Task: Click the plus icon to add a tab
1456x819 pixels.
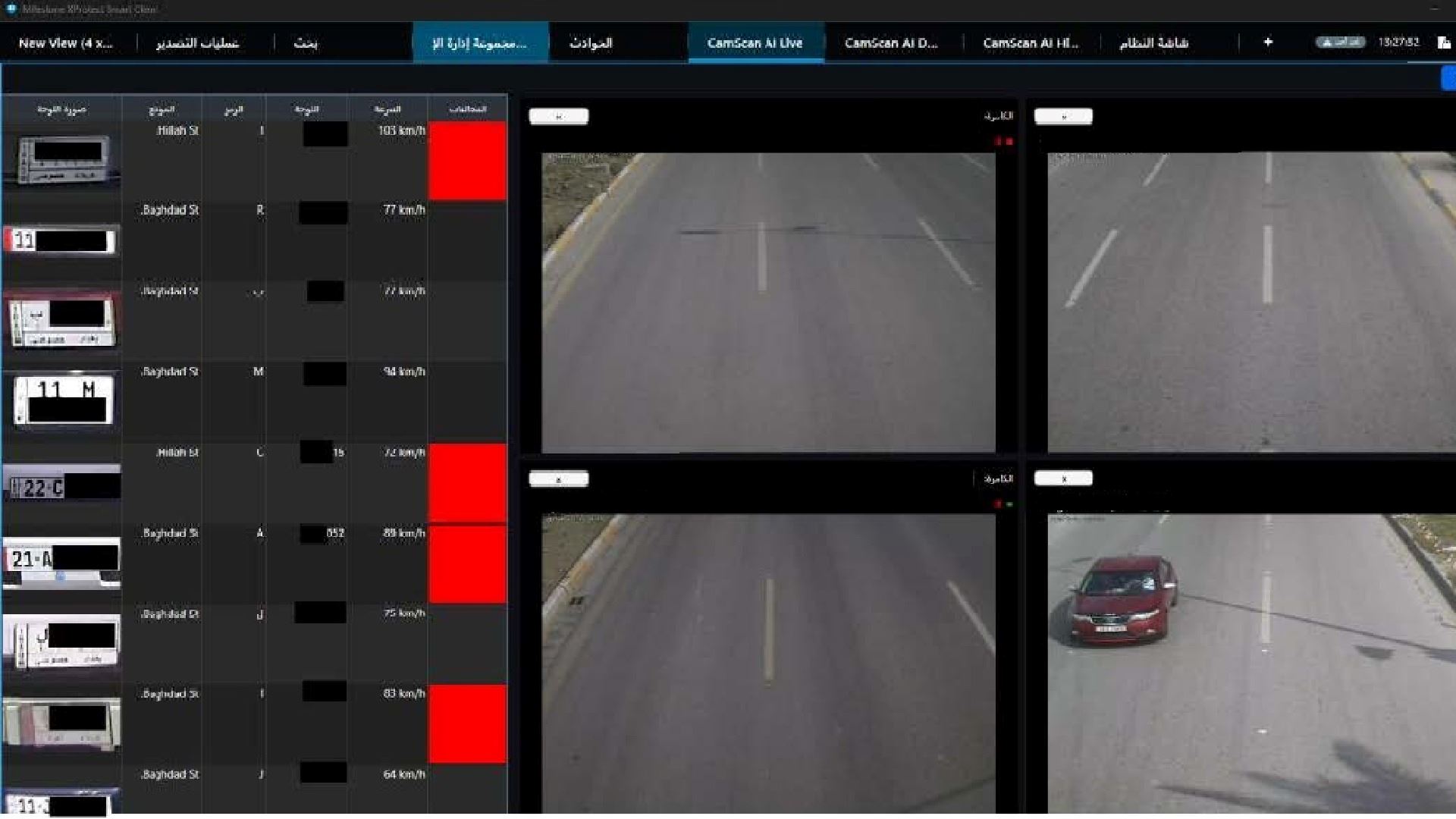Action: coord(1268,42)
